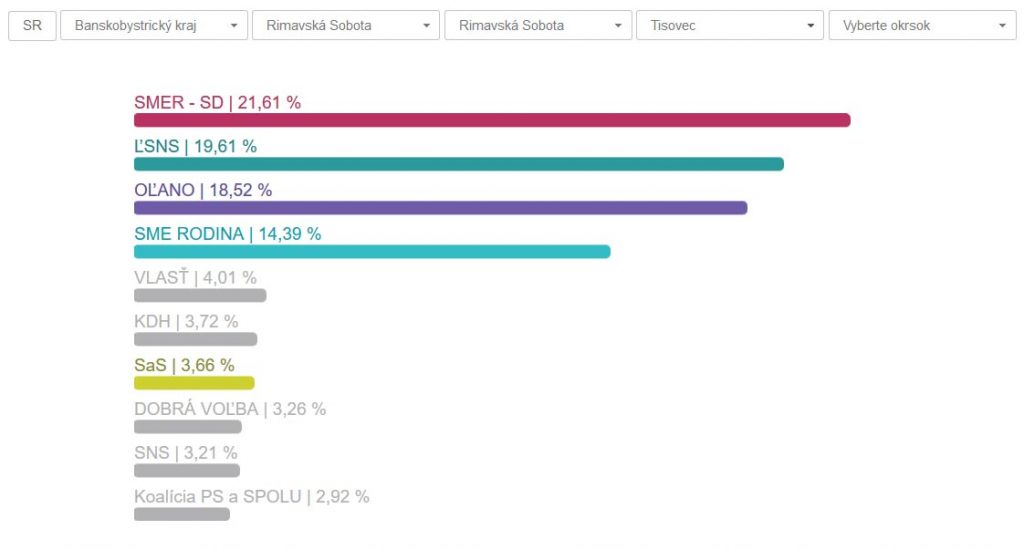The width and height of the screenshot is (1024, 550).
Task: Click the SME RODINA 14,39 % label
Action: click(x=227, y=234)
